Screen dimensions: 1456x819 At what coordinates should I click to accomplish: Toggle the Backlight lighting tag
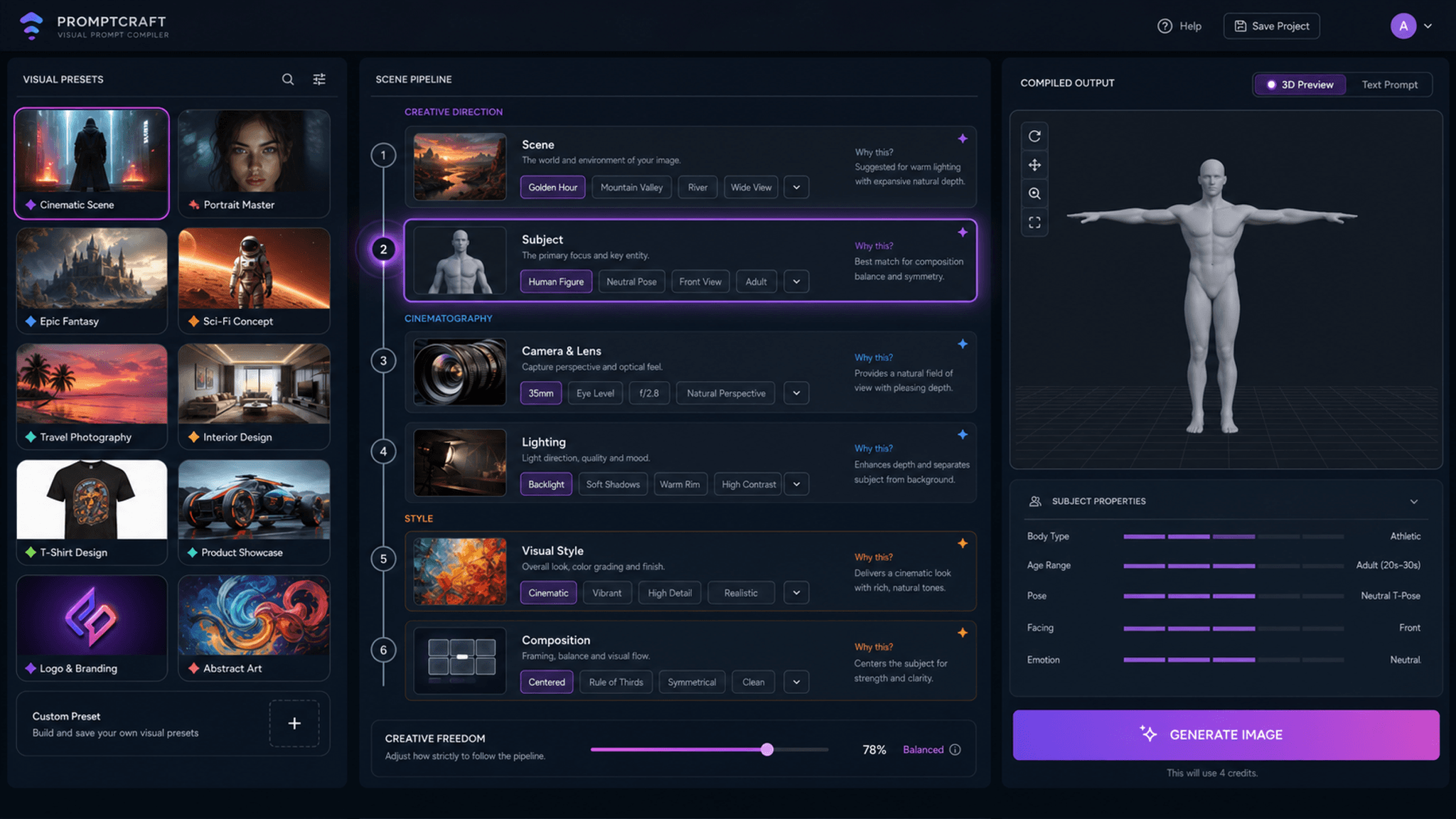(x=546, y=484)
